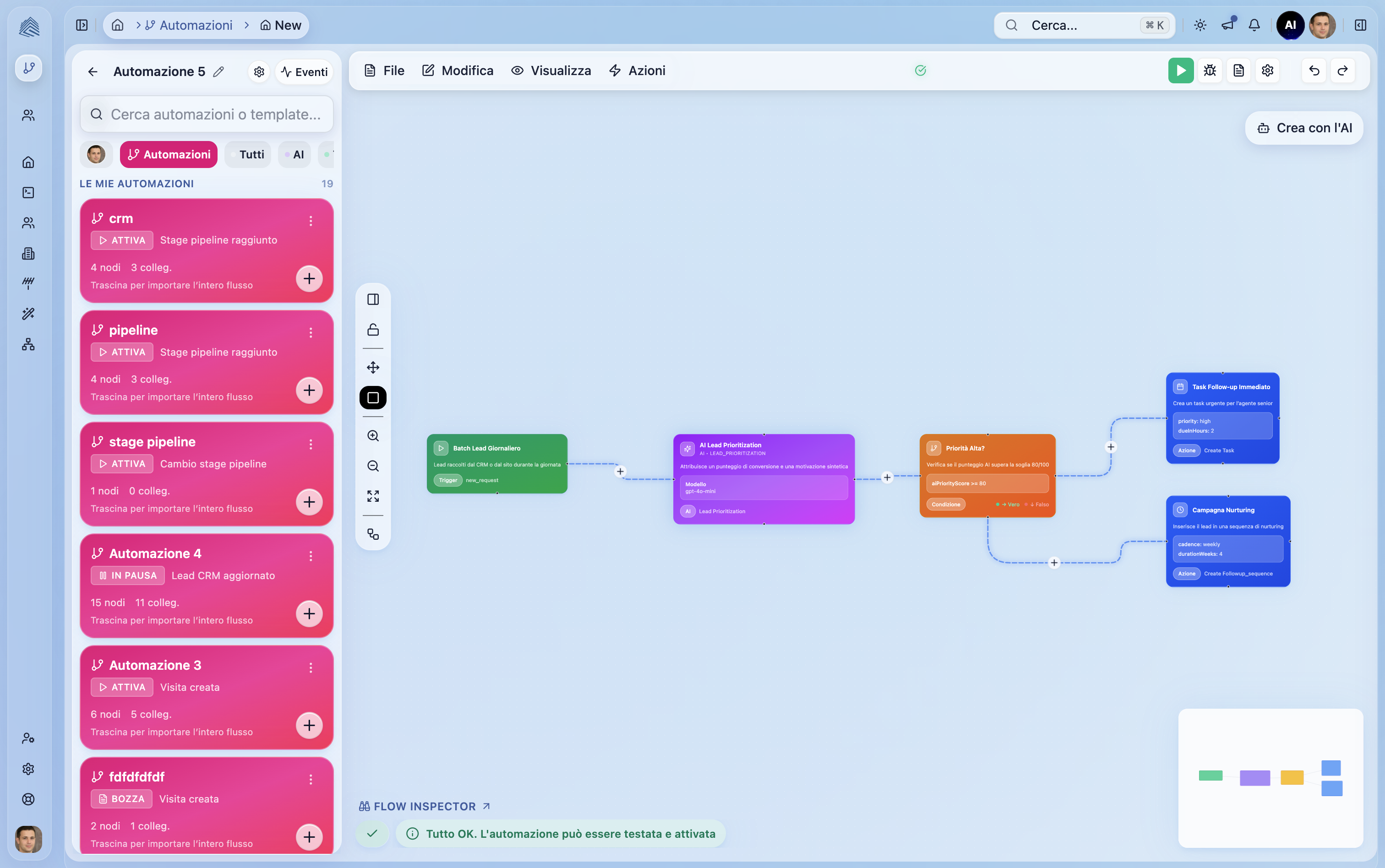
Task: Open the Eventi button
Action: pos(304,72)
